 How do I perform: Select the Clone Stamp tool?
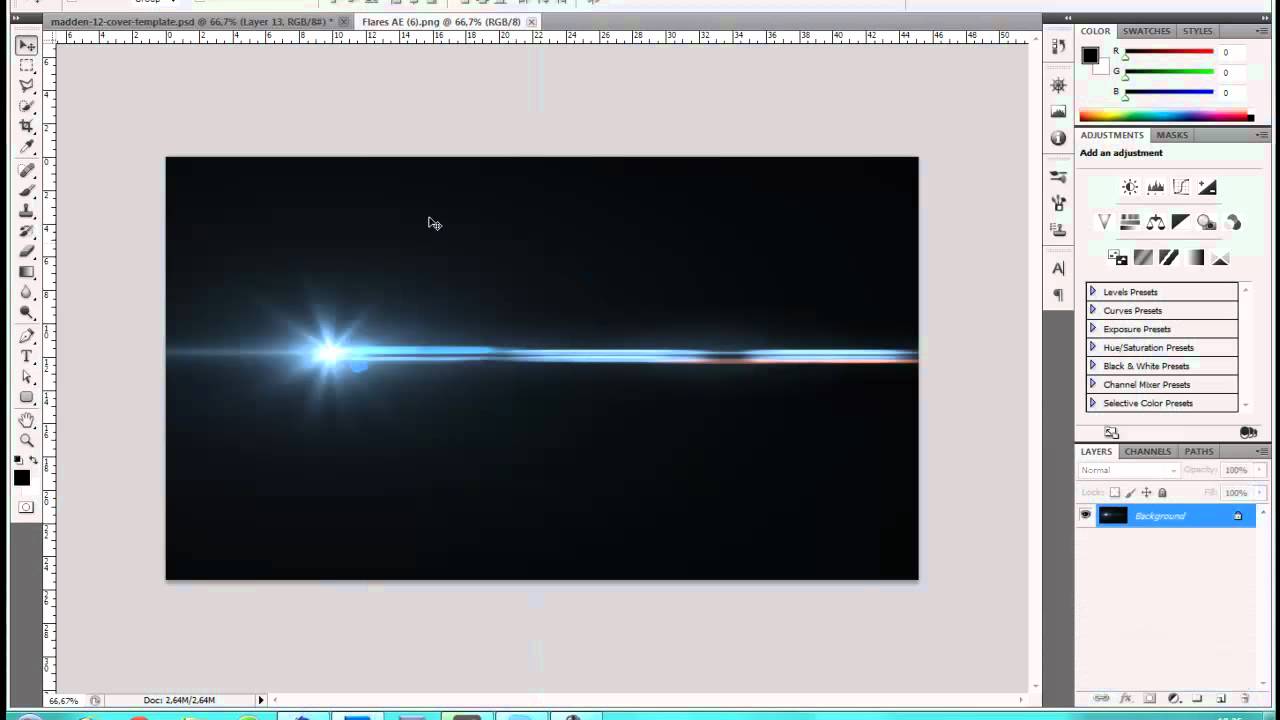pos(27,211)
